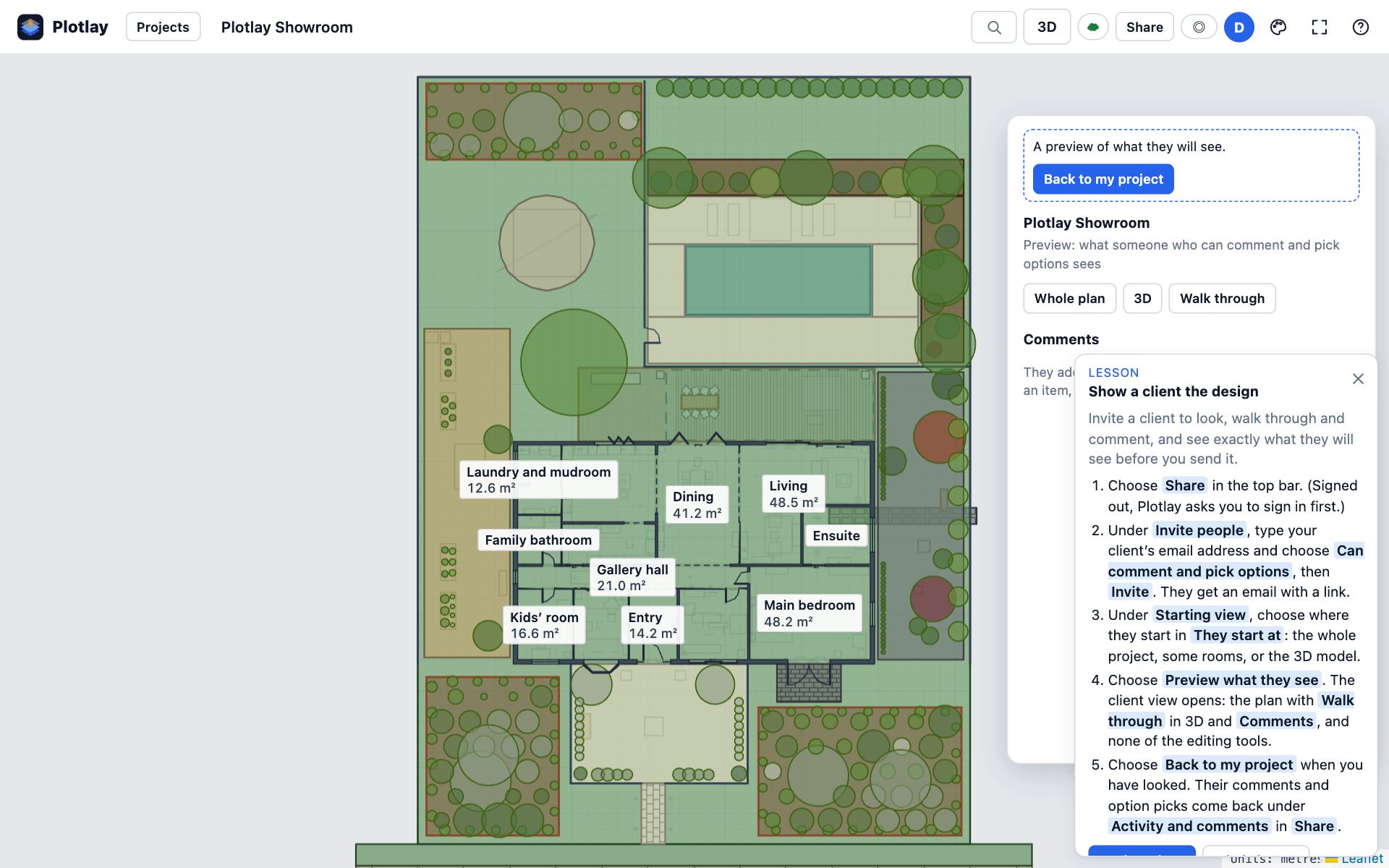Image resolution: width=1389 pixels, height=868 pixels.
Task: Open help via the question mark icon
Action: coord(1361,27)
